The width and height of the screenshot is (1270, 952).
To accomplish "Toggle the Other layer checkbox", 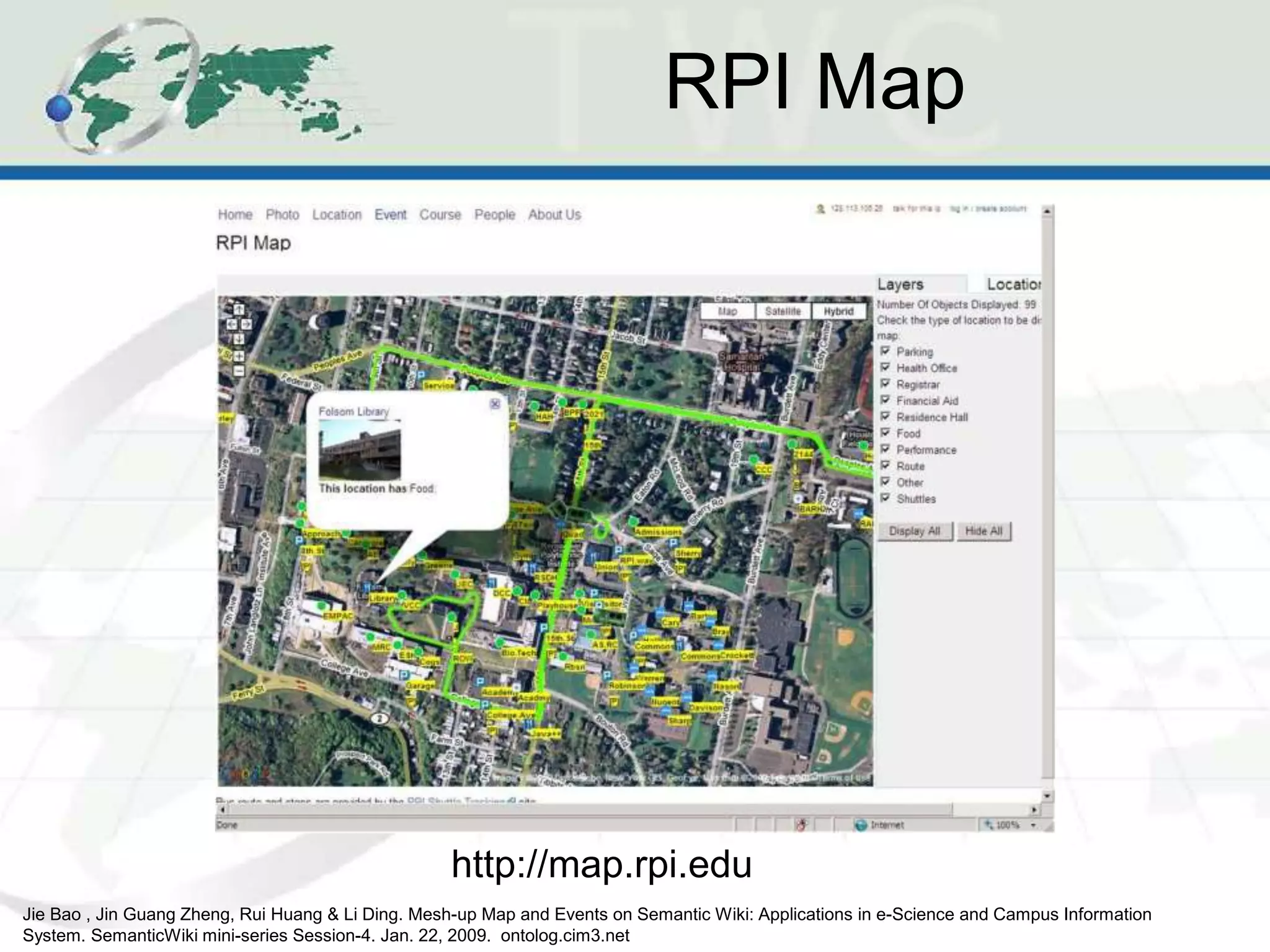I will [x=885, y=482].
